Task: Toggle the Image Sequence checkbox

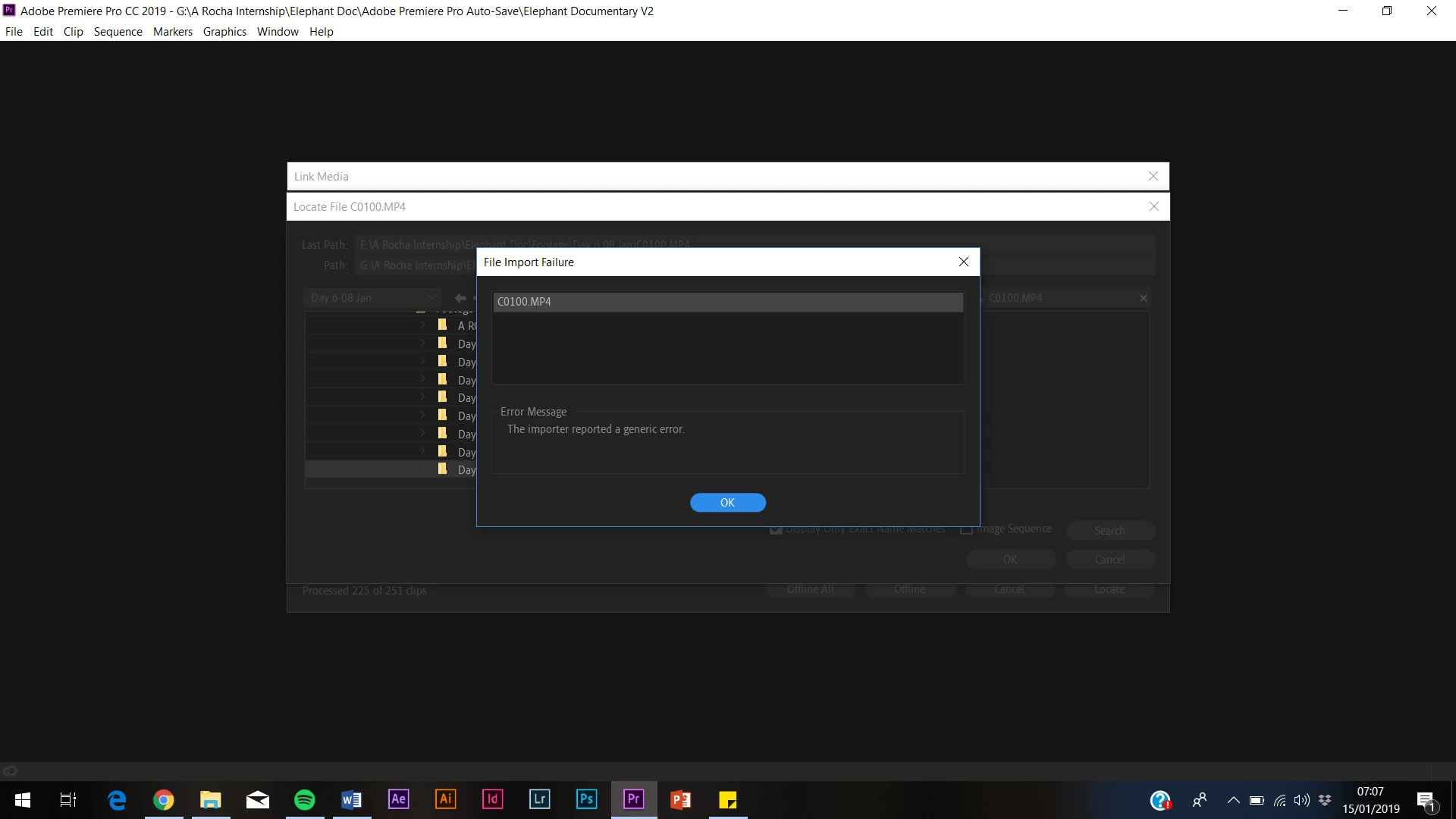Action: coord(966,529)
